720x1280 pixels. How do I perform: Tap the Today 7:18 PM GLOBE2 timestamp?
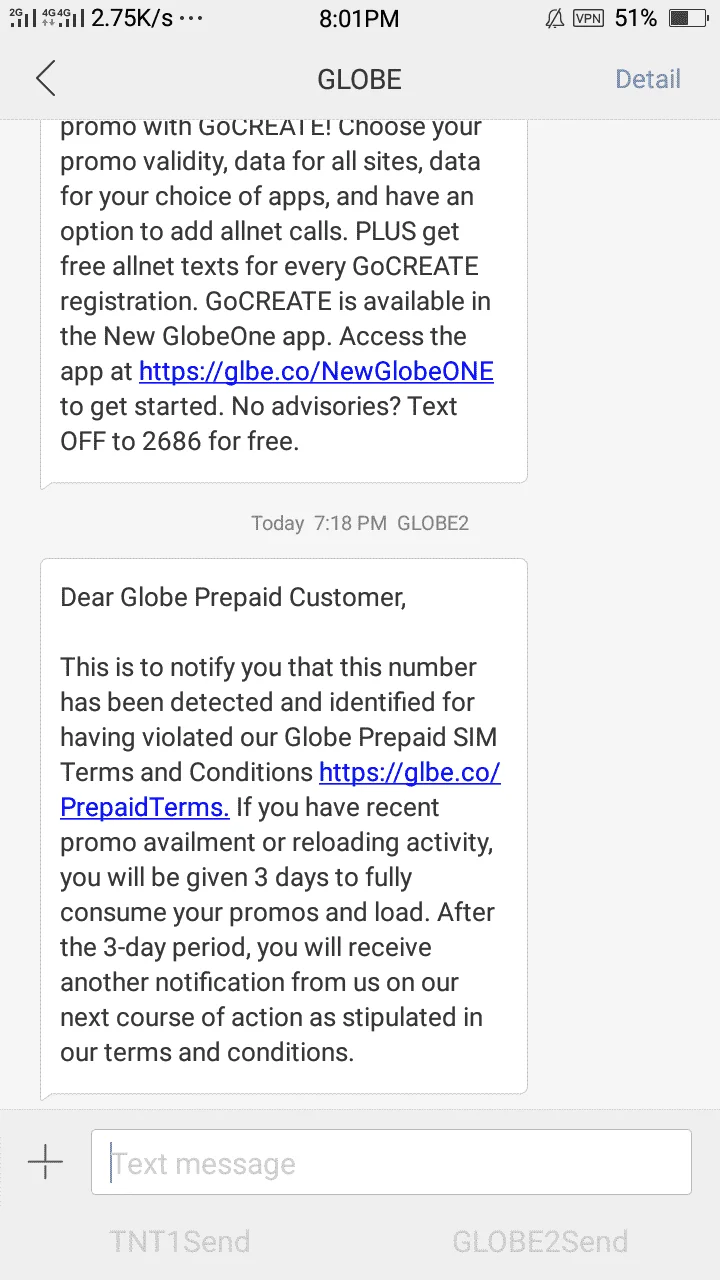point(360,523)
